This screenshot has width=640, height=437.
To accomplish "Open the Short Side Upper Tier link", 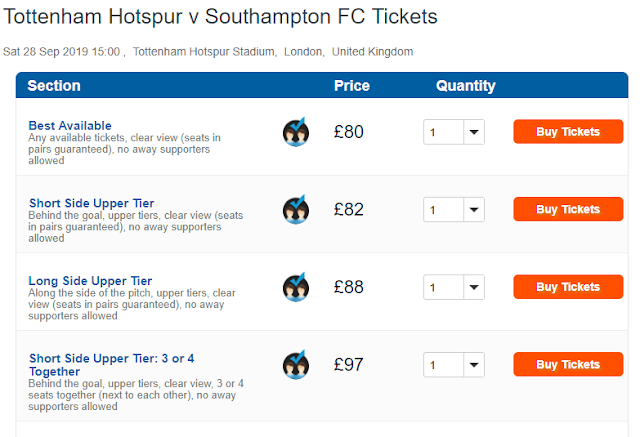I will [x=92, y=203].
